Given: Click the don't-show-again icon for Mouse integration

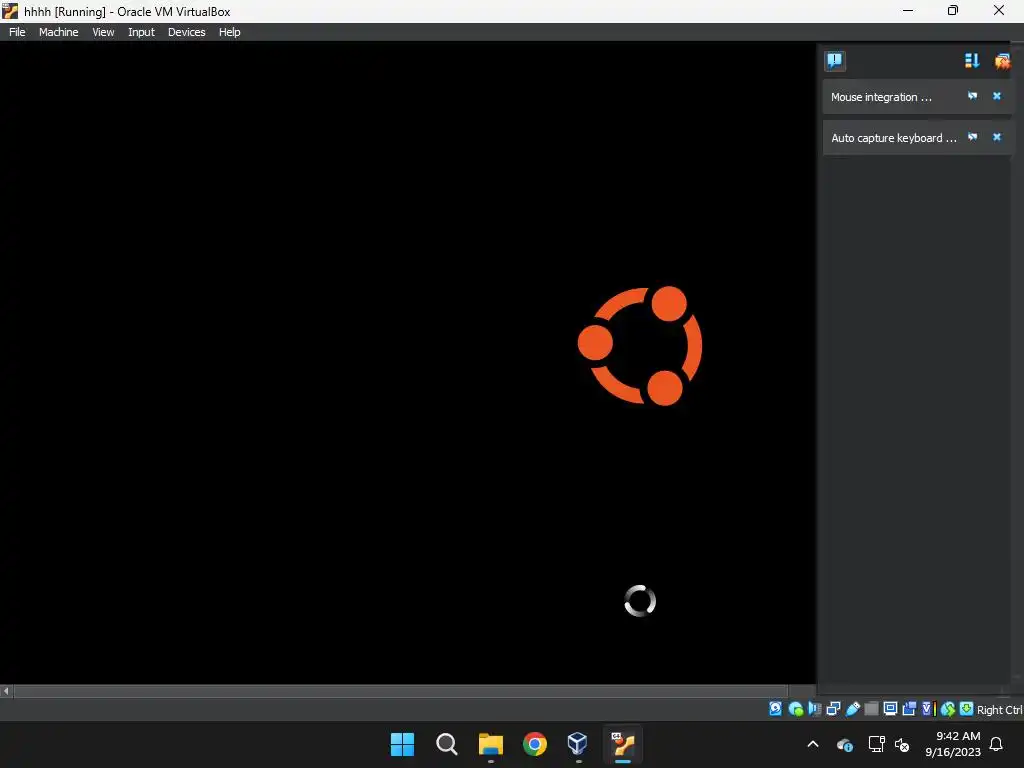Looking at the screenshot, I should click(972, 96).
